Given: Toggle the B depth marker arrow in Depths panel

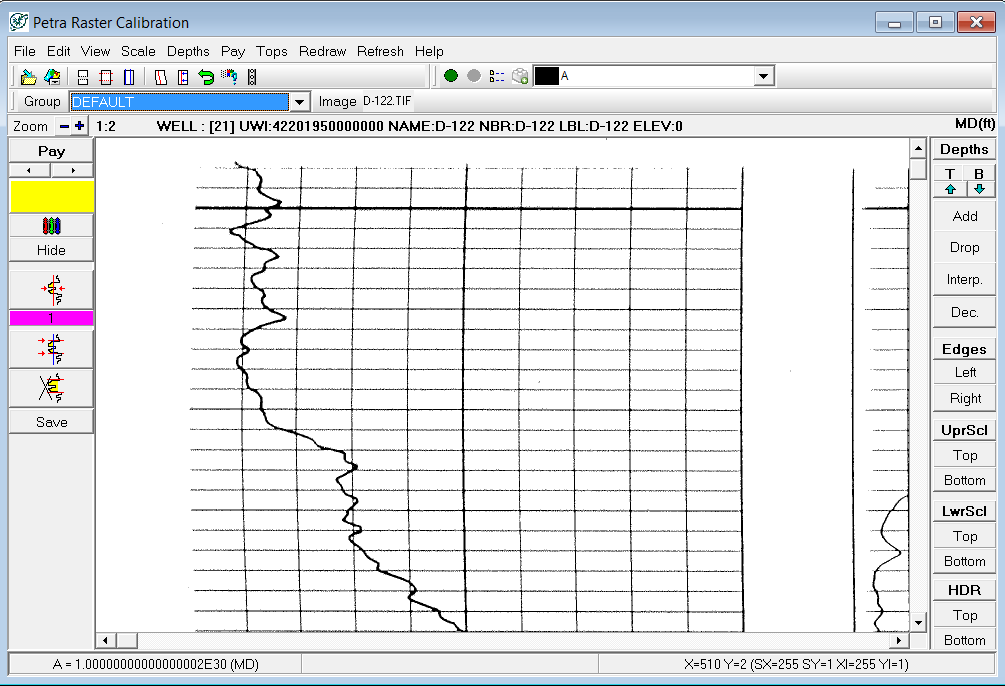Looking at the screenshot, I should coord(978,188).
